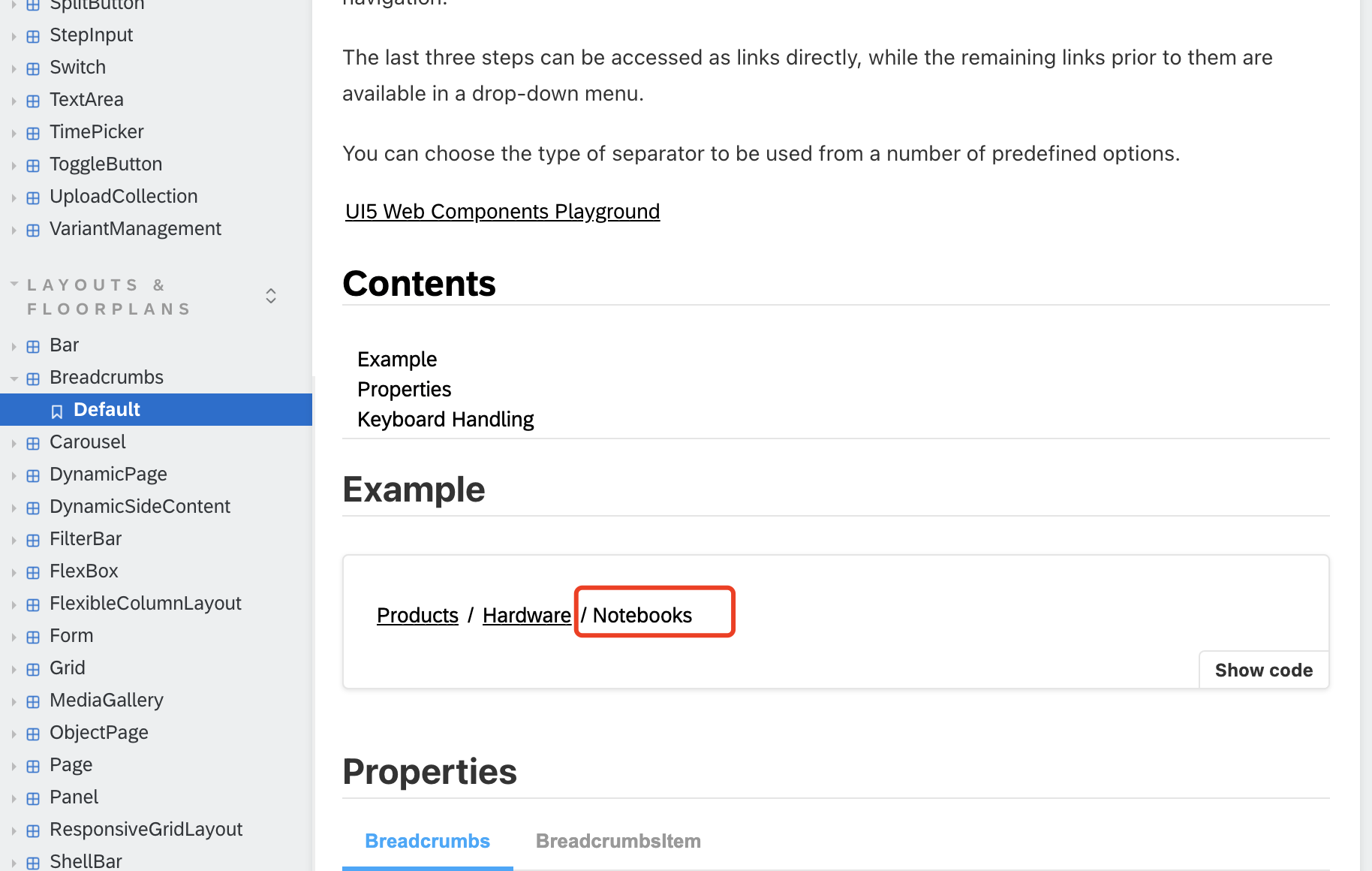Switch to the BreadcrumbsItem tab
Screen dimensions: 1372x871
pyautogui.click(x=618, y=841)
